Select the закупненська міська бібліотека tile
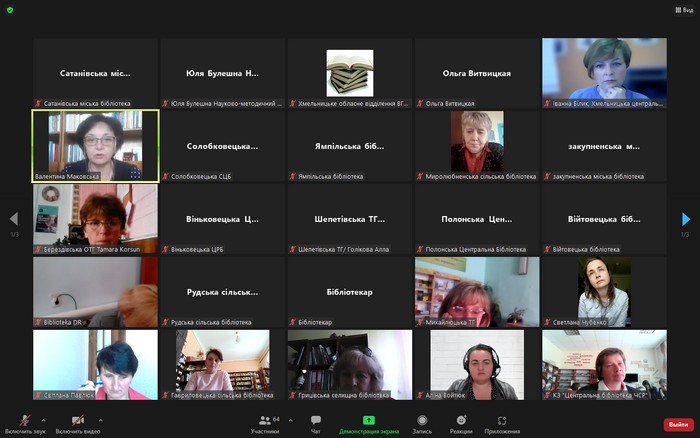Image resolution: width=700 pixels, height=438 pixels. 604,146
